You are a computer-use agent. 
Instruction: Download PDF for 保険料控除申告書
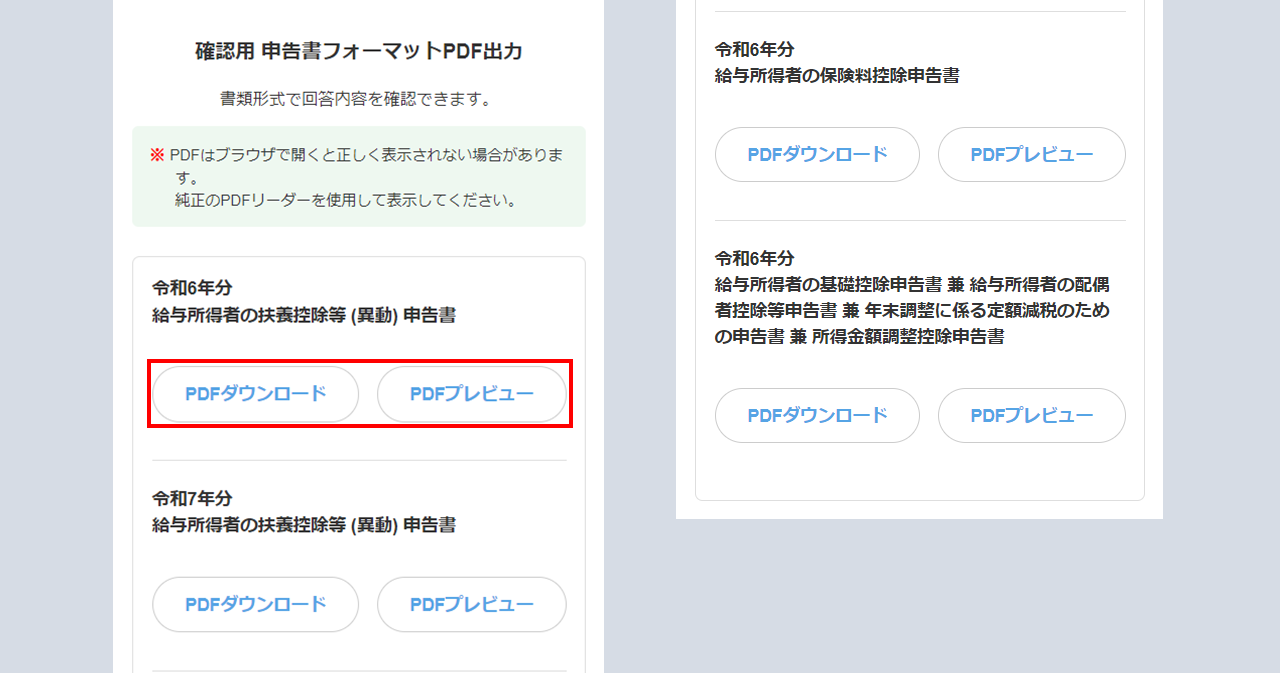(x=817, y=154)
